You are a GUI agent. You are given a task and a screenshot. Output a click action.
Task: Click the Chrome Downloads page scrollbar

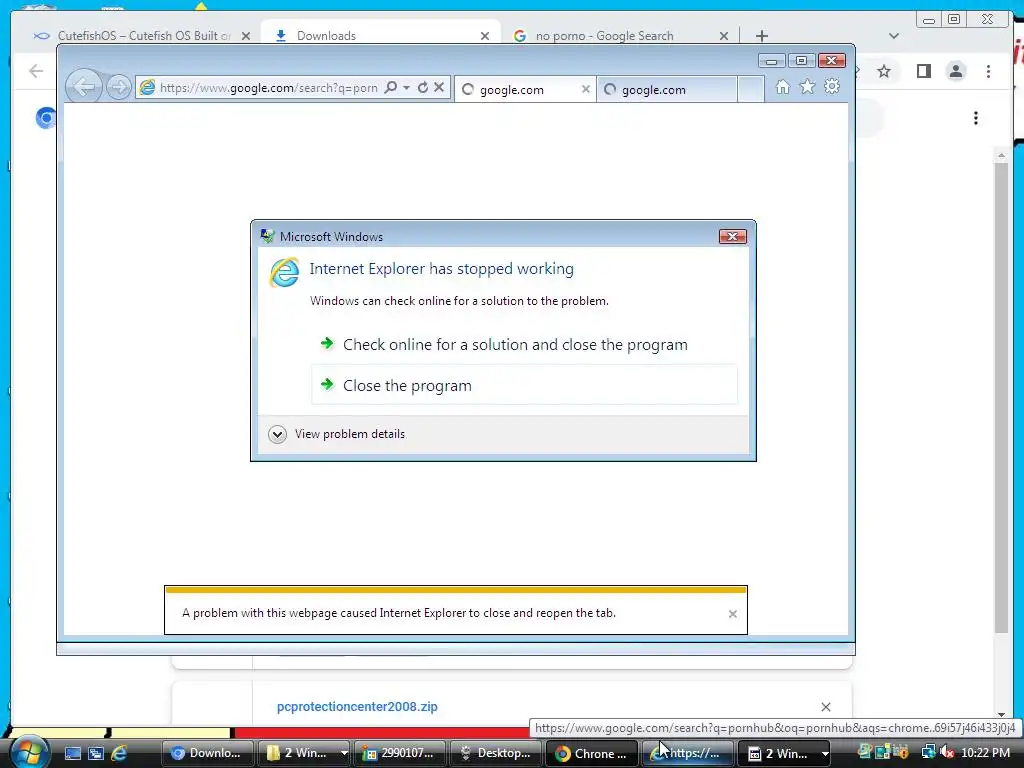click(1001, 398)
